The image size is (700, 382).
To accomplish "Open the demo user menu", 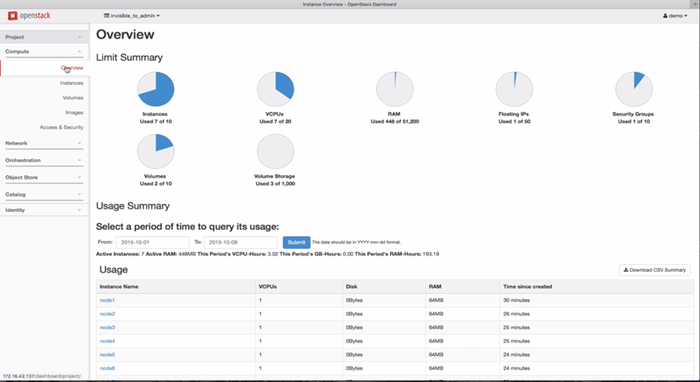I will [x=675, y=16].
